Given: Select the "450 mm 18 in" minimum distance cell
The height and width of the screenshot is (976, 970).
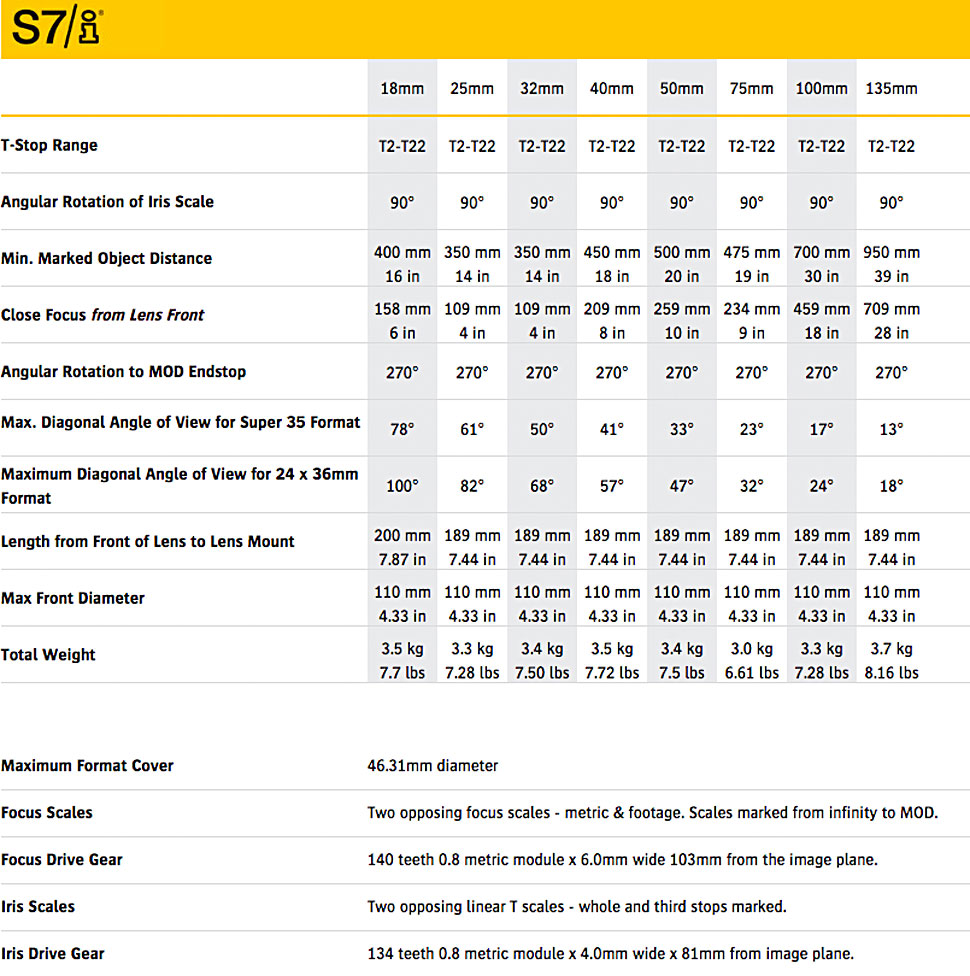Looking at the screenshot, I should [x=611, y=264].
